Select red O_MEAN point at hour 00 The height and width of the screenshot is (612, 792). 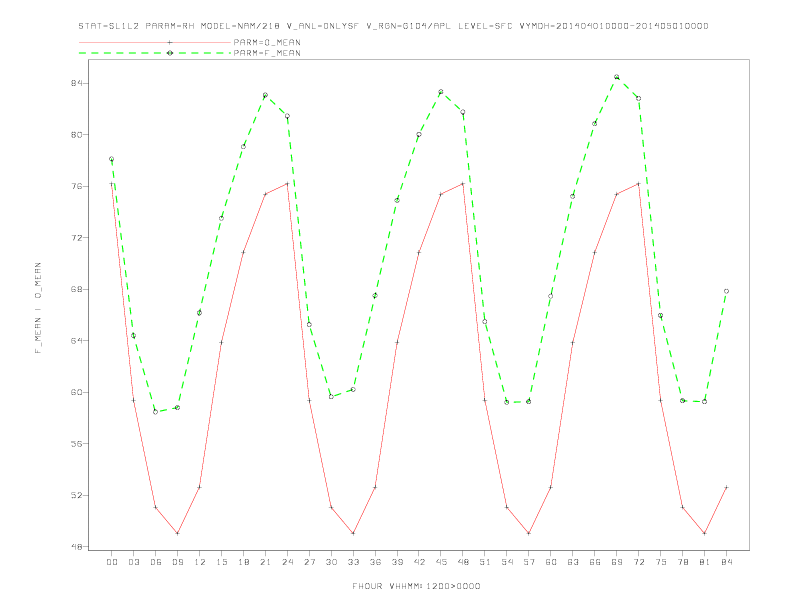tap(112, 184)
